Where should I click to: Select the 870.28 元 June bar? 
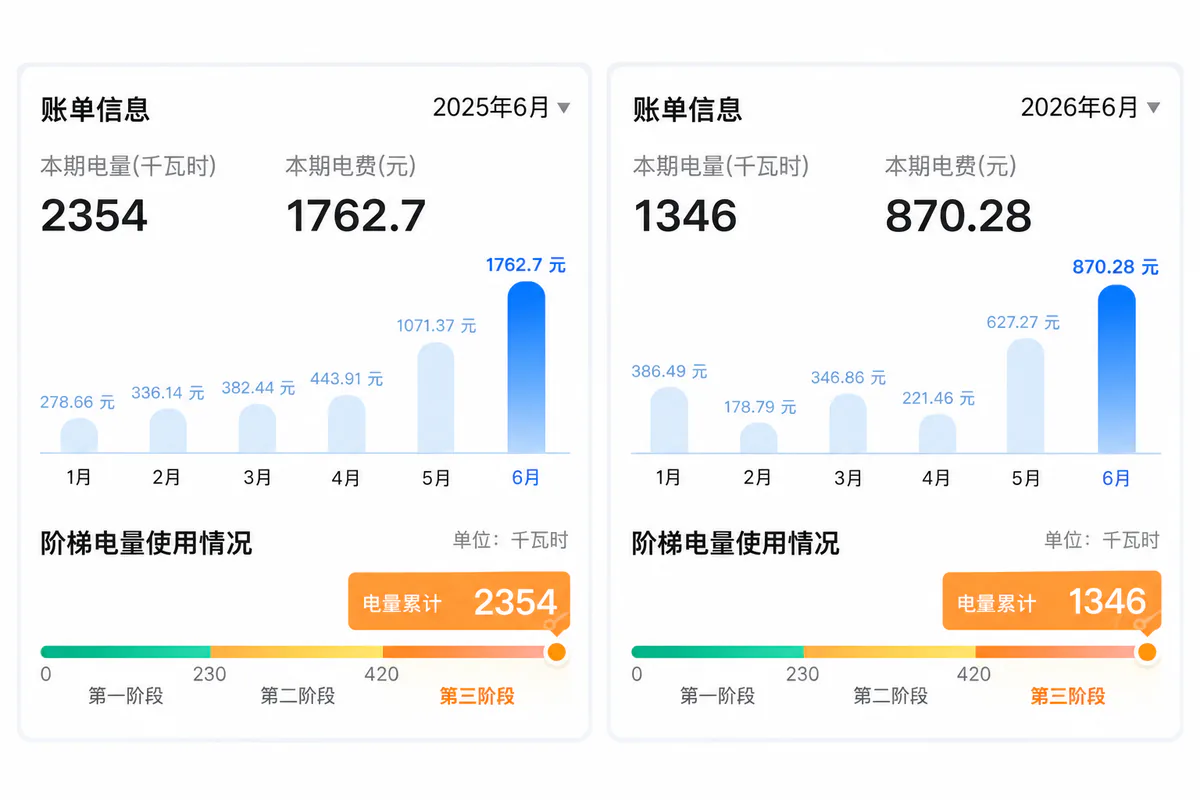pos(1116,369)
